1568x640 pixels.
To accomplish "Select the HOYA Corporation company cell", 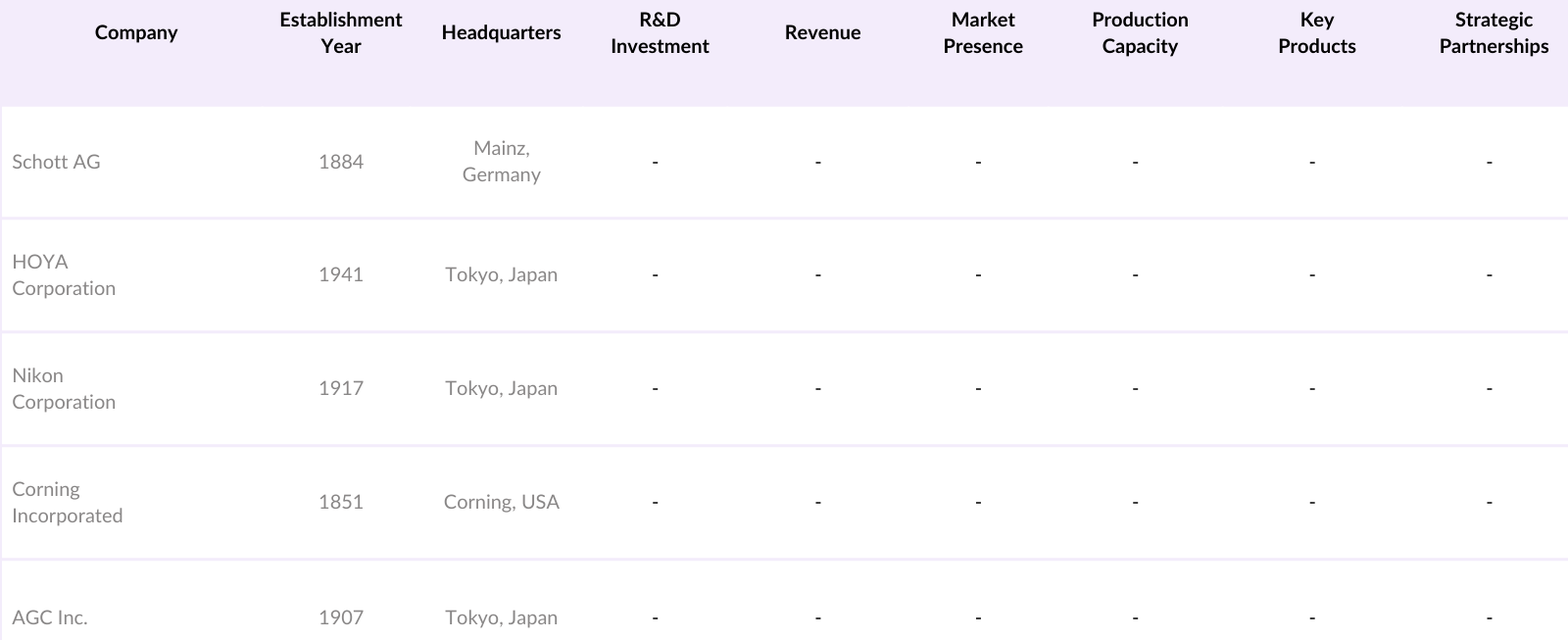I will pos(64,274).
